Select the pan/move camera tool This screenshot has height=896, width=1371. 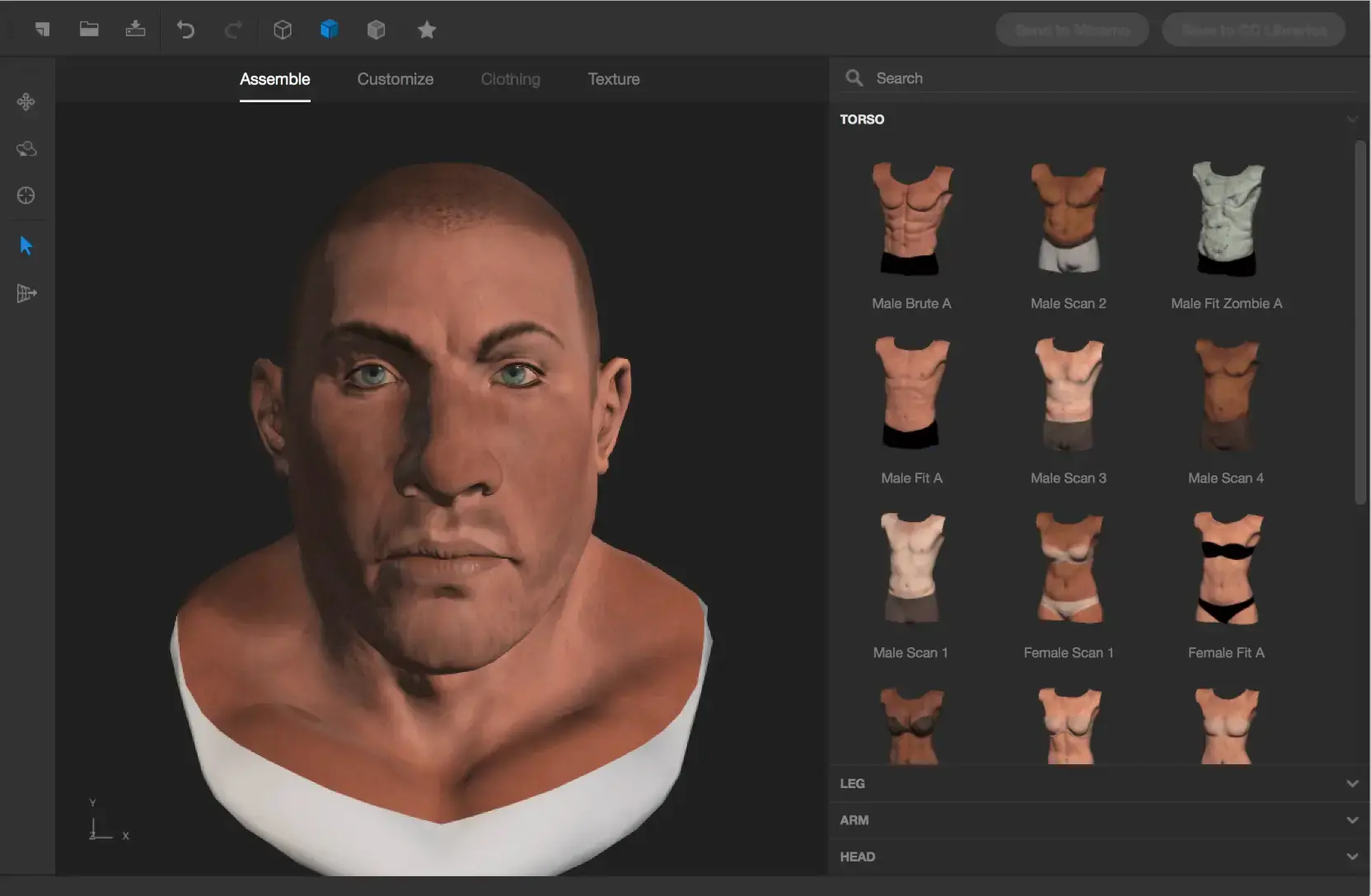click(x=26, y=102)
